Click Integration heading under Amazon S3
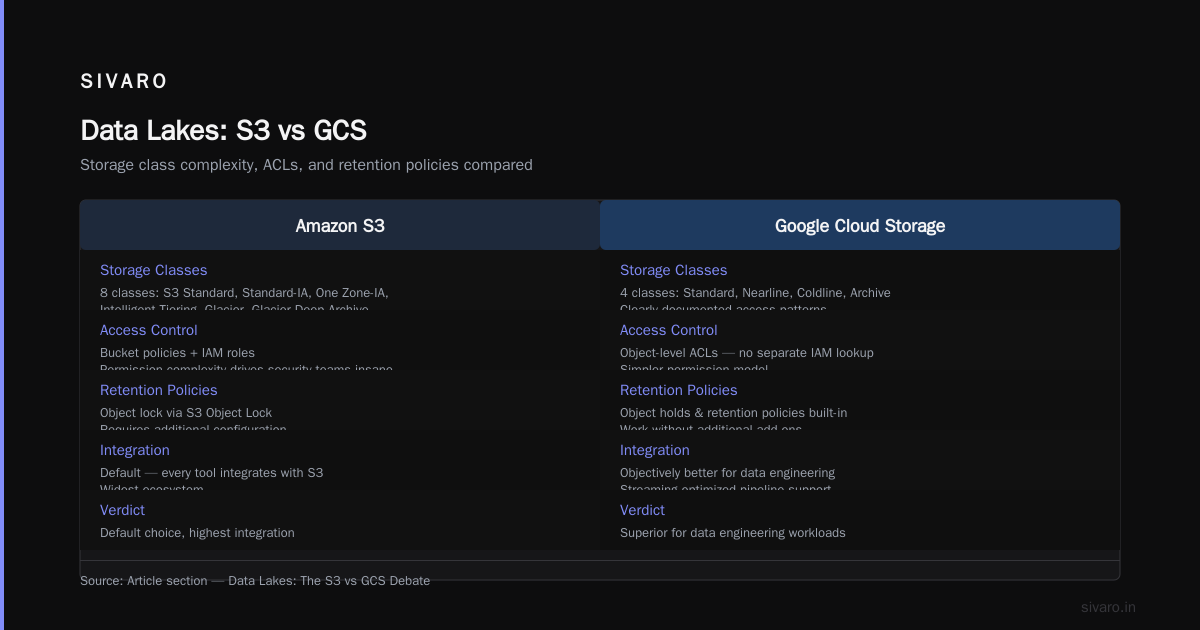 point(135,450)
